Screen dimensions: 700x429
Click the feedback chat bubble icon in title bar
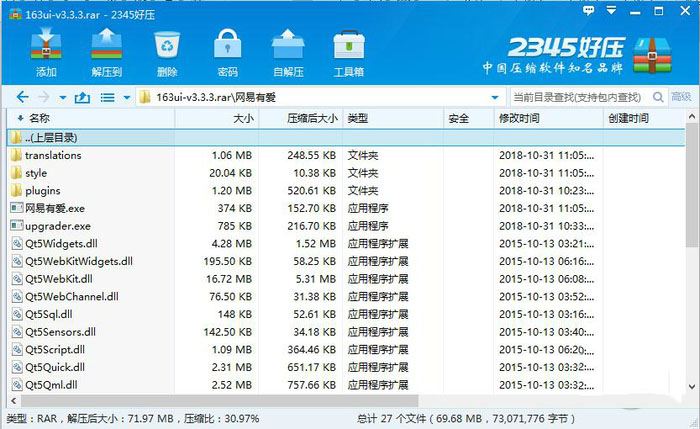(588, 11)
